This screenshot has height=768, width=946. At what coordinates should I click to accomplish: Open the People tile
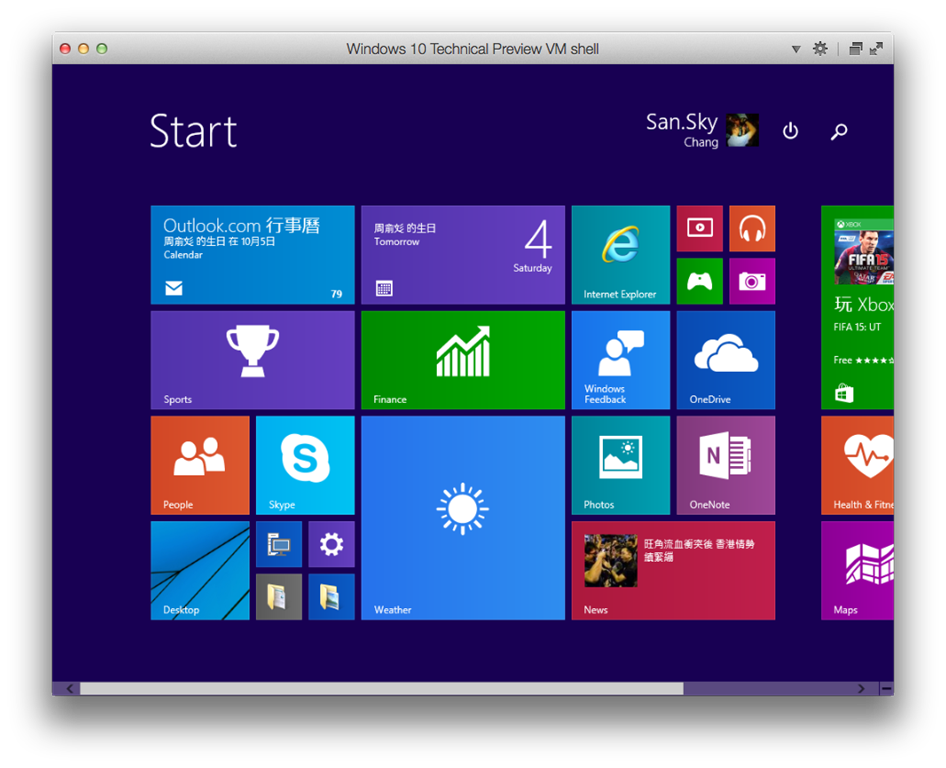coord(200,465)
